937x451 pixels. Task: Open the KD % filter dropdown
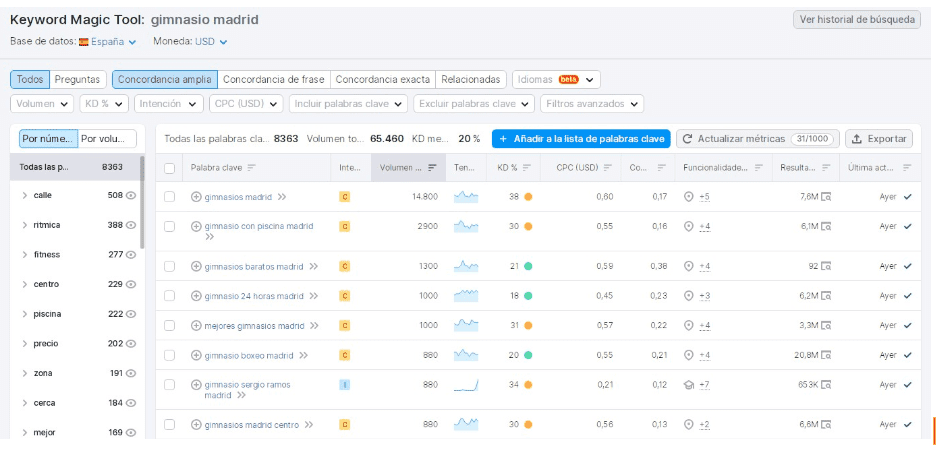pyautogui.click(x=105, y=104)
